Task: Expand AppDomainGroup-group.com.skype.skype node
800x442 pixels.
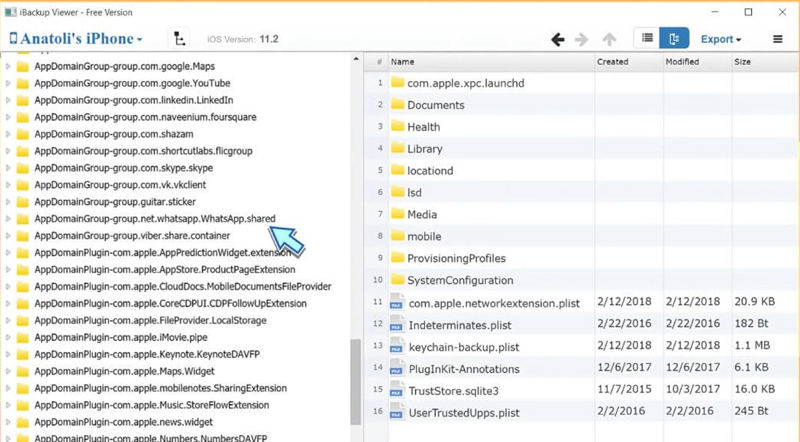Action: [x=8, y=168]
